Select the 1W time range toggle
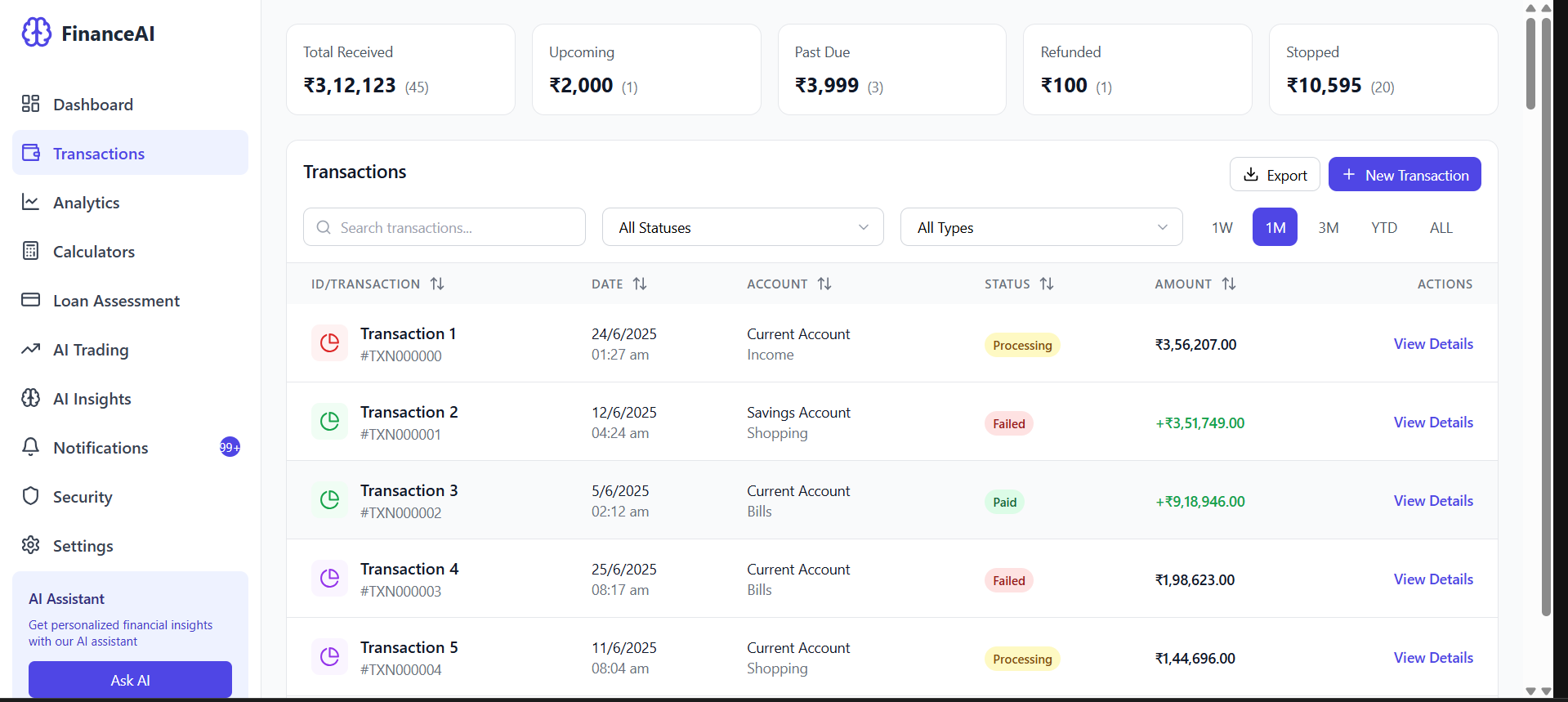 click(1222, 227)
